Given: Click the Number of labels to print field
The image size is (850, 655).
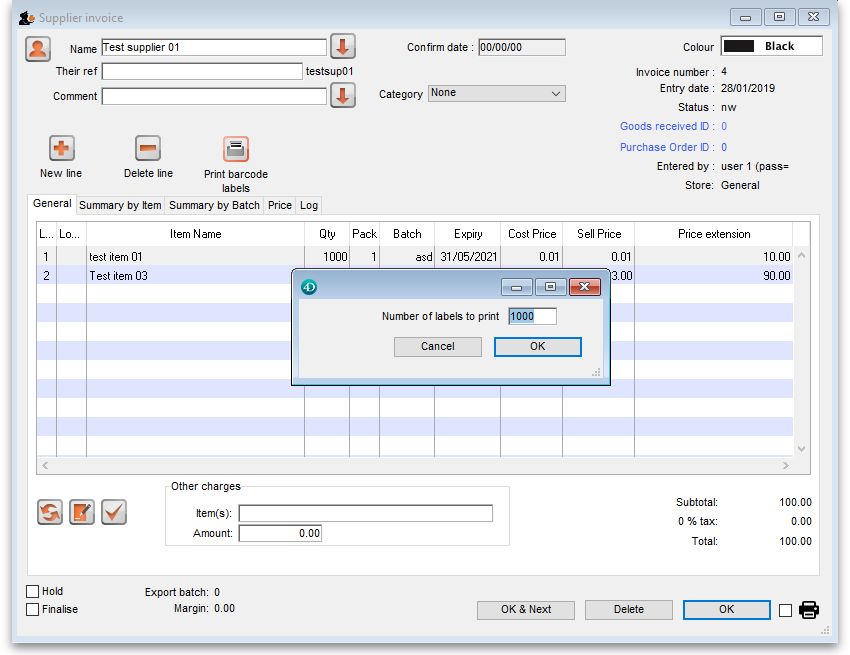Looking at the screenshot, I should click(x=531, y=316).
